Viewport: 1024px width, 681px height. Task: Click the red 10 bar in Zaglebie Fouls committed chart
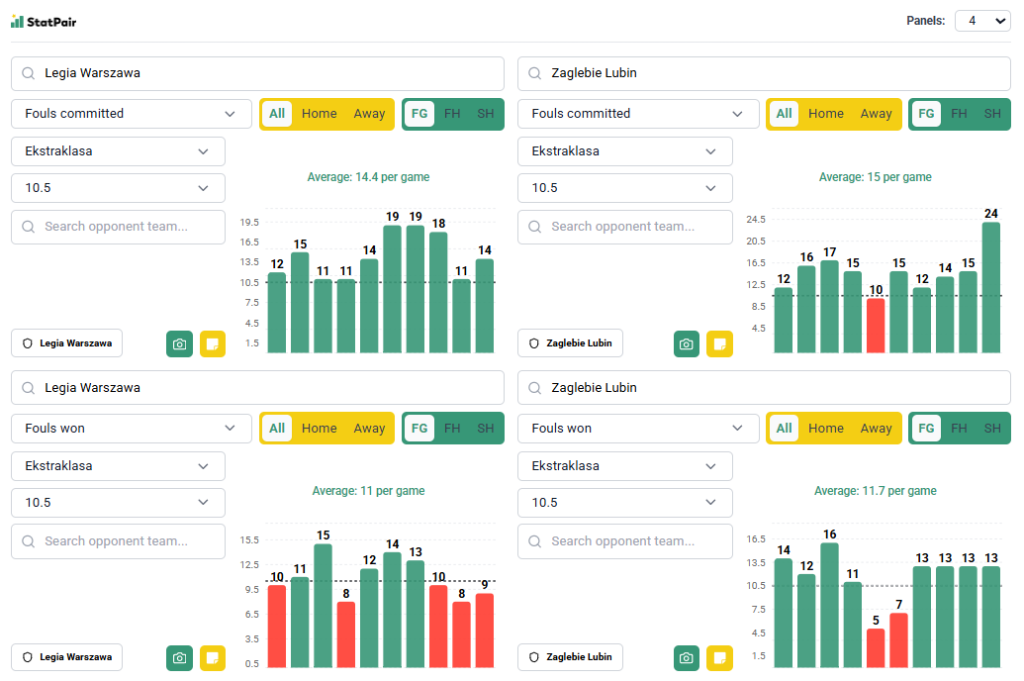(x=875, y=325)
